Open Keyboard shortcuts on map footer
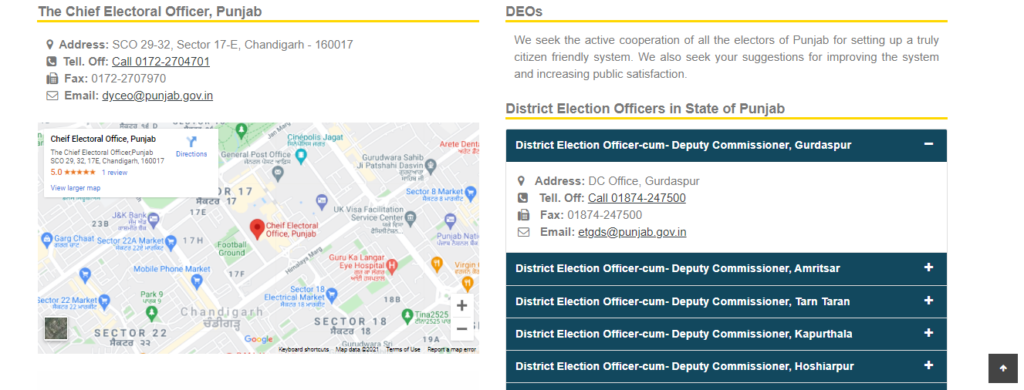This screenshot has height=390, width=1024. coord(304,350)
